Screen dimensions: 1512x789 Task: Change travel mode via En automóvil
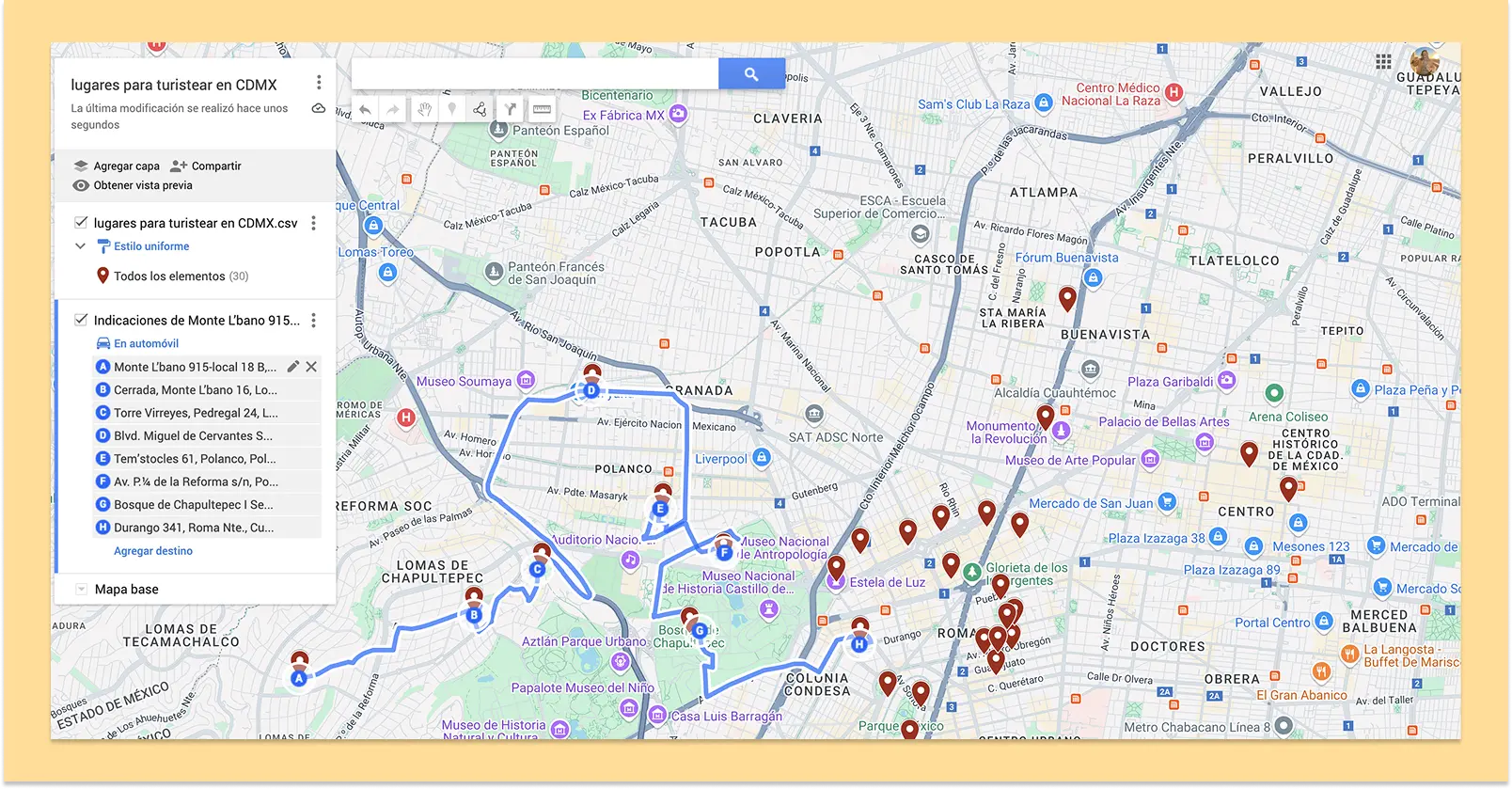point(146,343)
